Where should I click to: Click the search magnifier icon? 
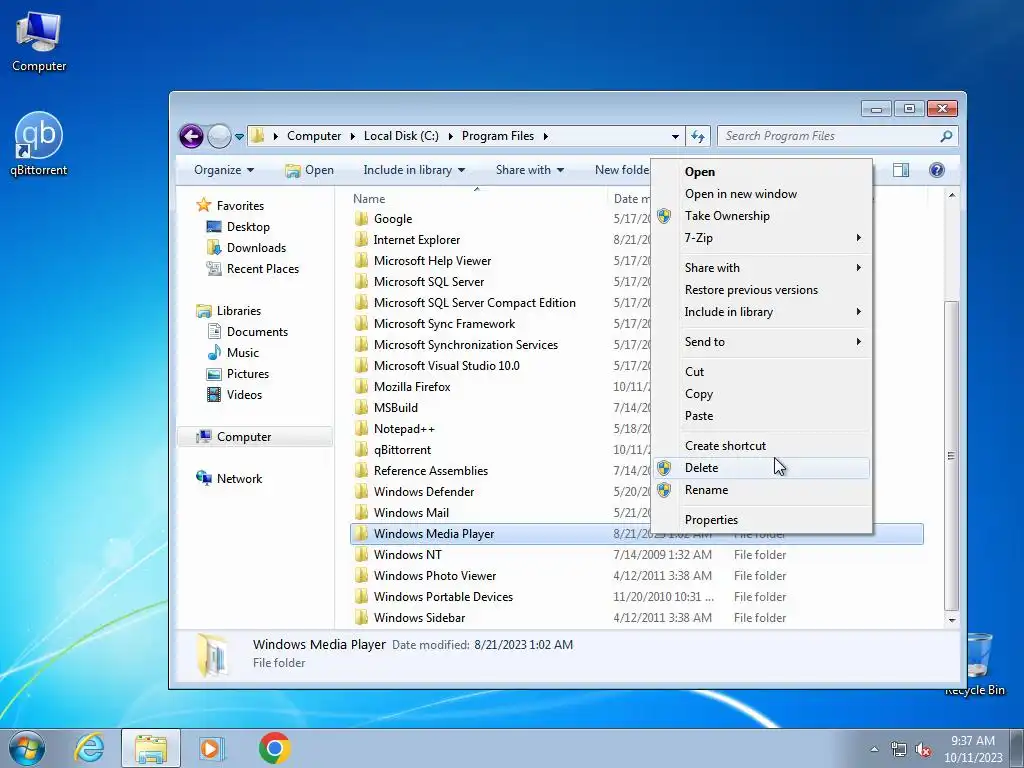coord(946,136)
